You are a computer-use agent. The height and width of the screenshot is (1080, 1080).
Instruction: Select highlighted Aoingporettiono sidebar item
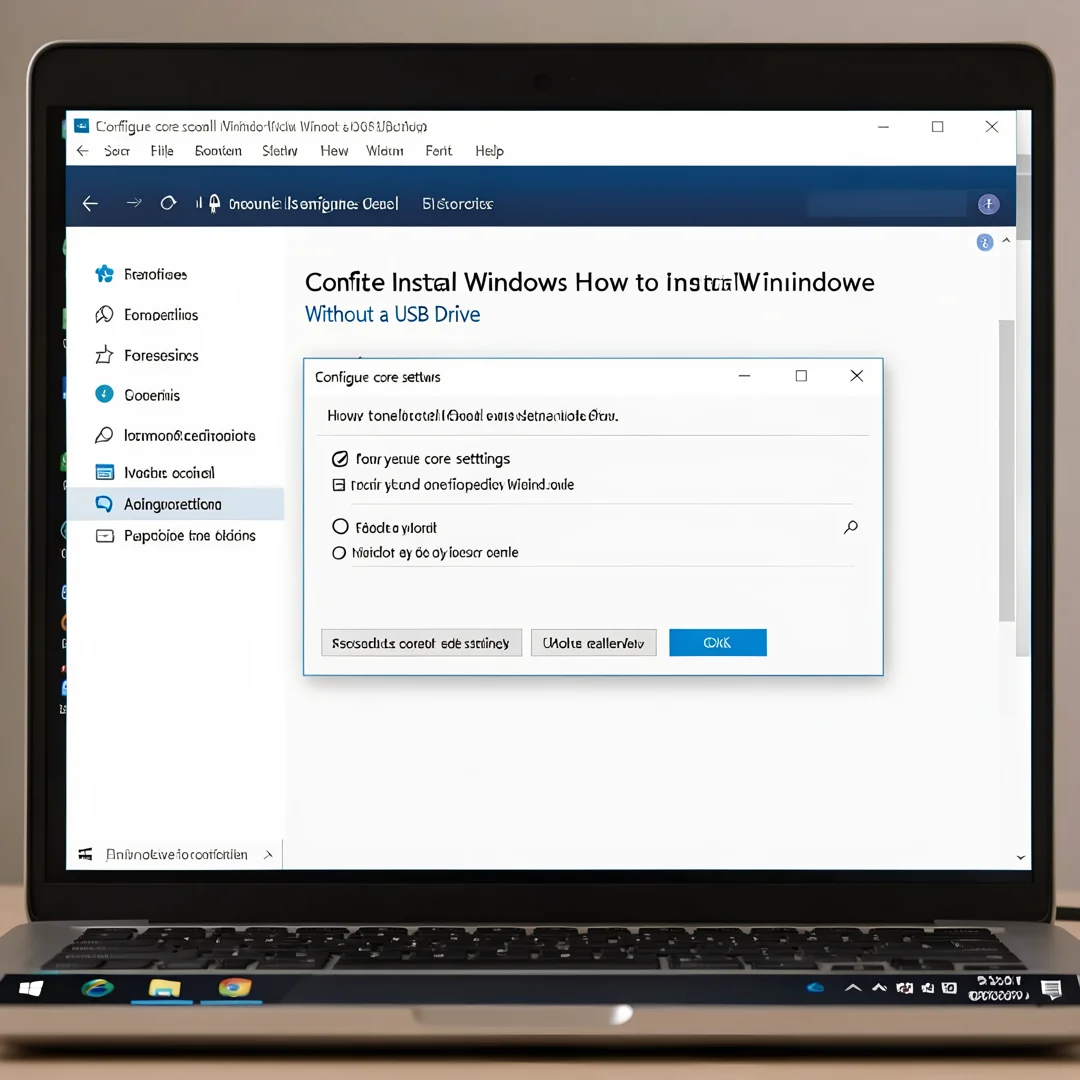(x=175, y=504)
